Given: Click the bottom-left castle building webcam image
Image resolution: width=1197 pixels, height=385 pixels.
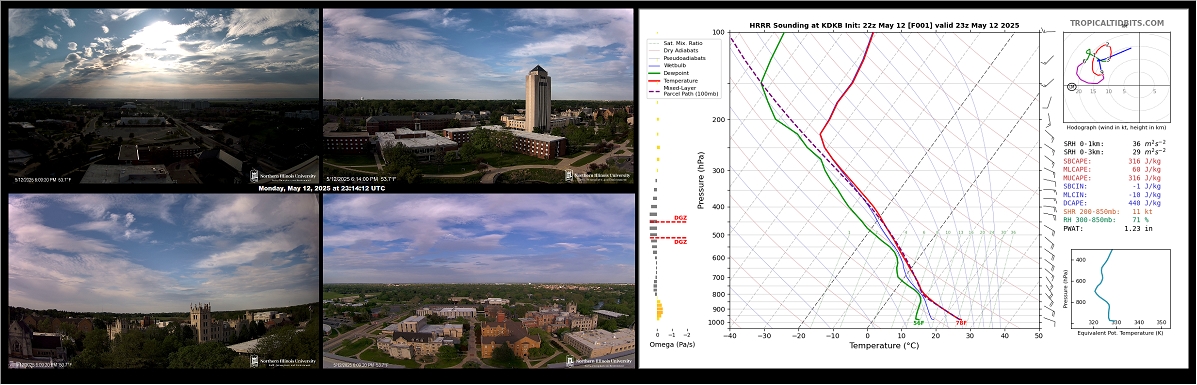Looking at the screenshot, I should 163,281.
